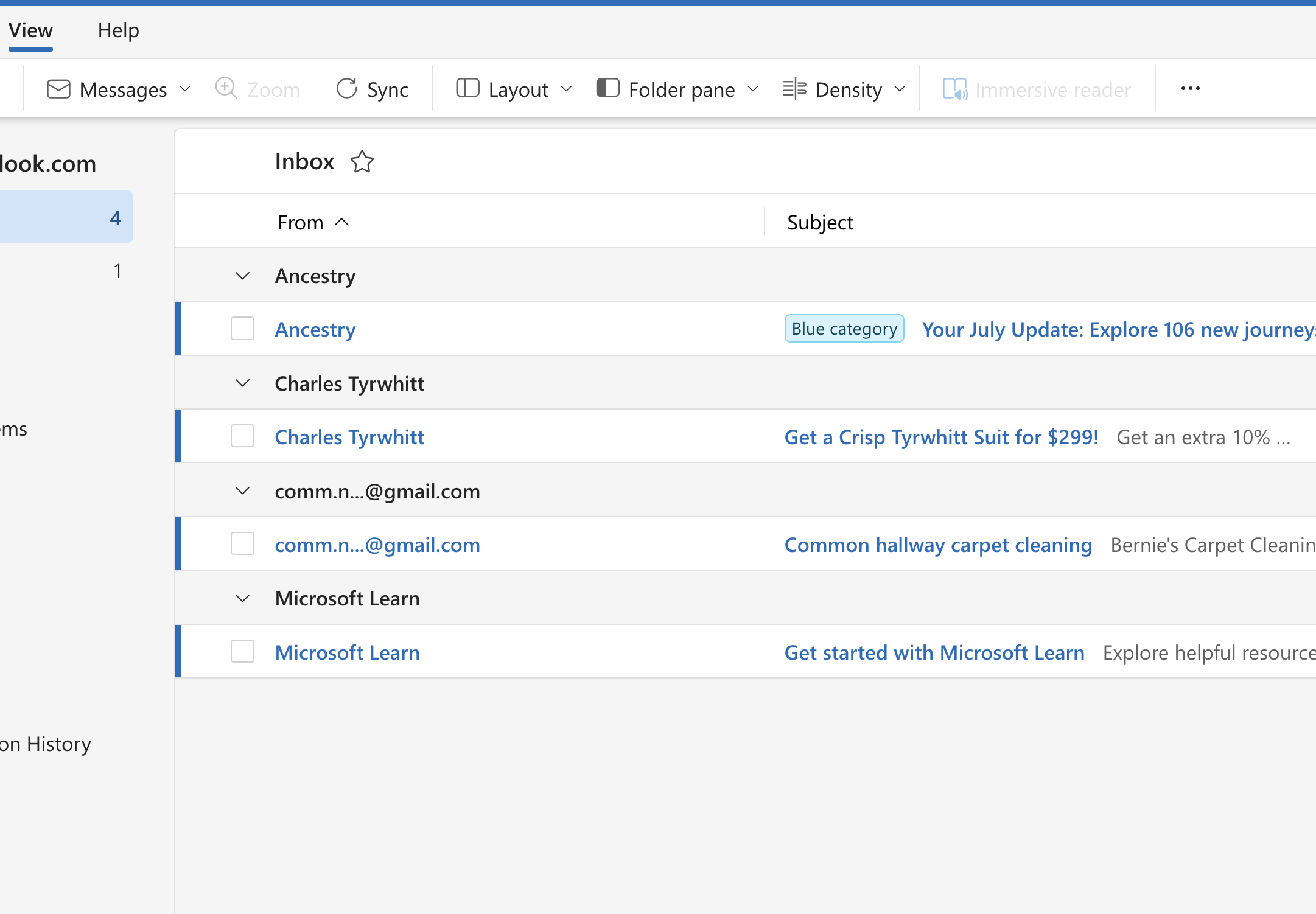Viewport: 1316px width, 914px height.
Task: Click 'Get an extra 10%' preview text
Action: tap(1203, 437)
